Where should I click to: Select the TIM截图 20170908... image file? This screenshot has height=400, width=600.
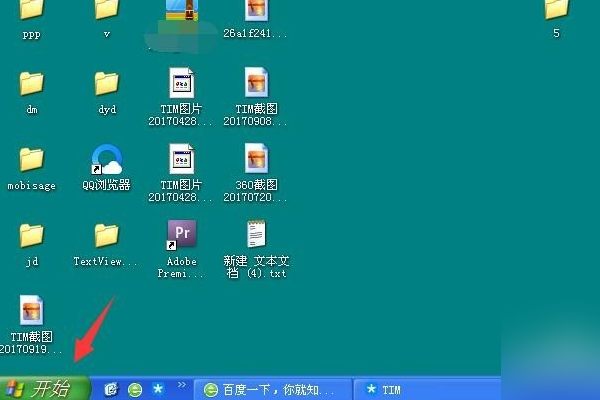(256, 82)
